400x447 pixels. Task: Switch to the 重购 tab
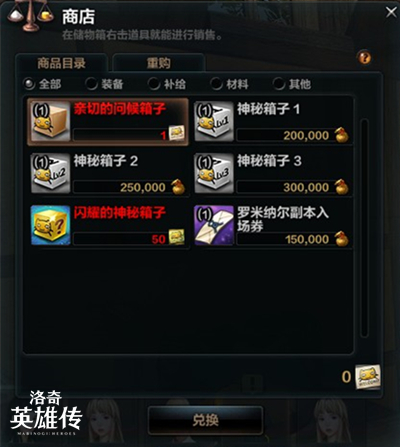coord(159,63)
